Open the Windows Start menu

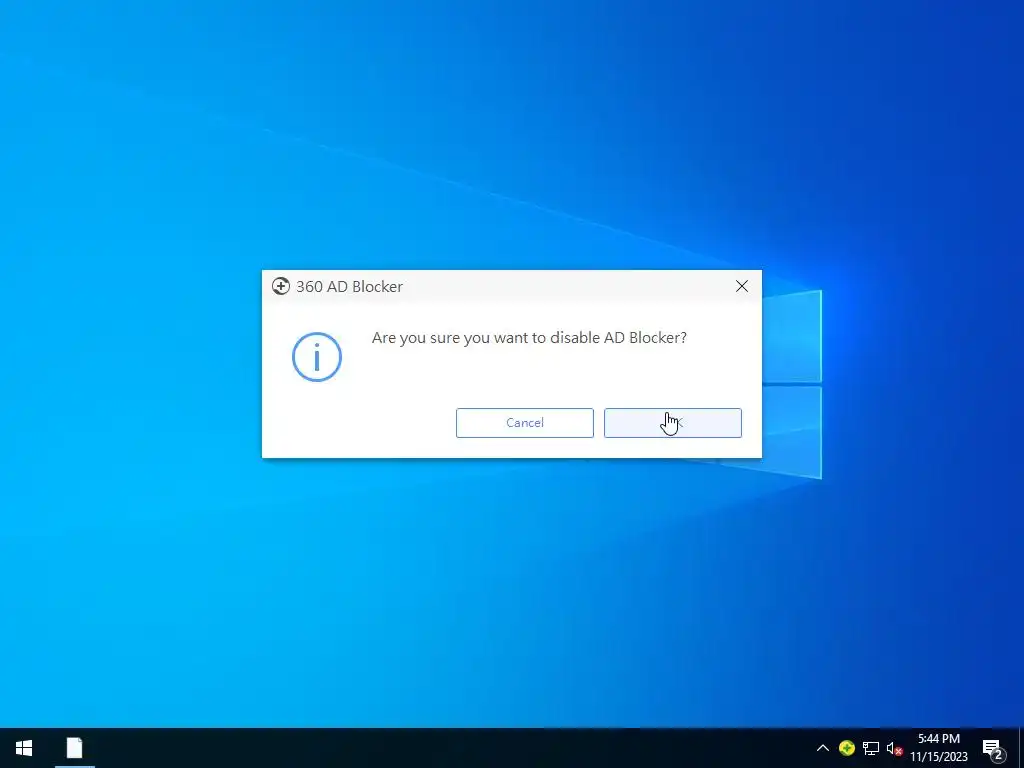pos(24,748)
